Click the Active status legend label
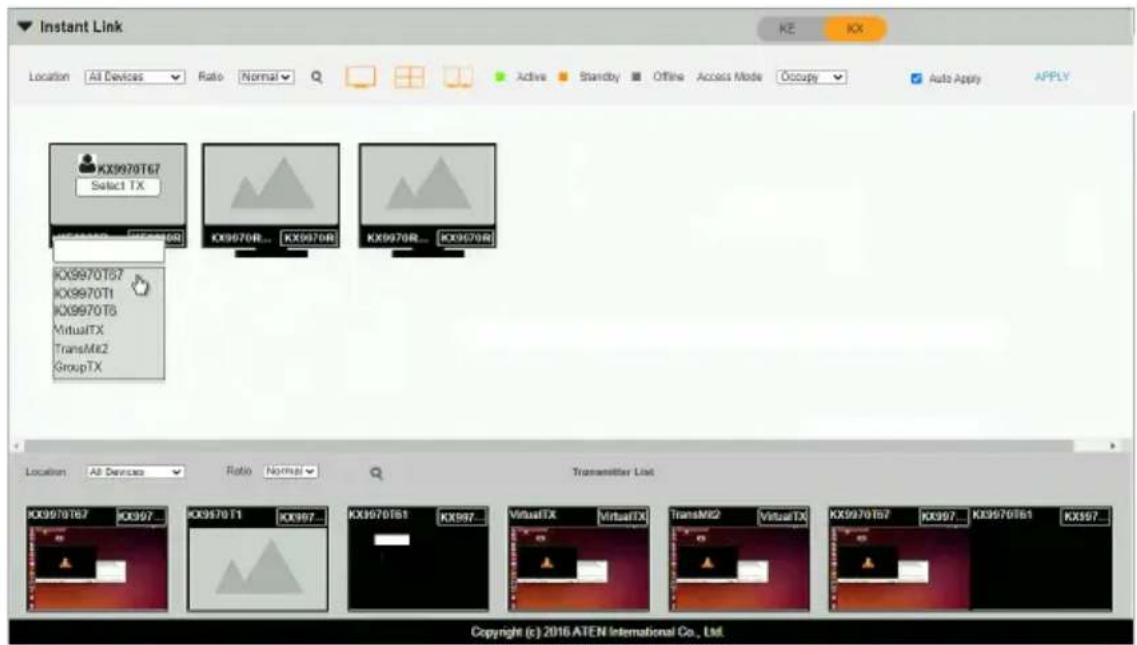 click(x=532, y=77)
